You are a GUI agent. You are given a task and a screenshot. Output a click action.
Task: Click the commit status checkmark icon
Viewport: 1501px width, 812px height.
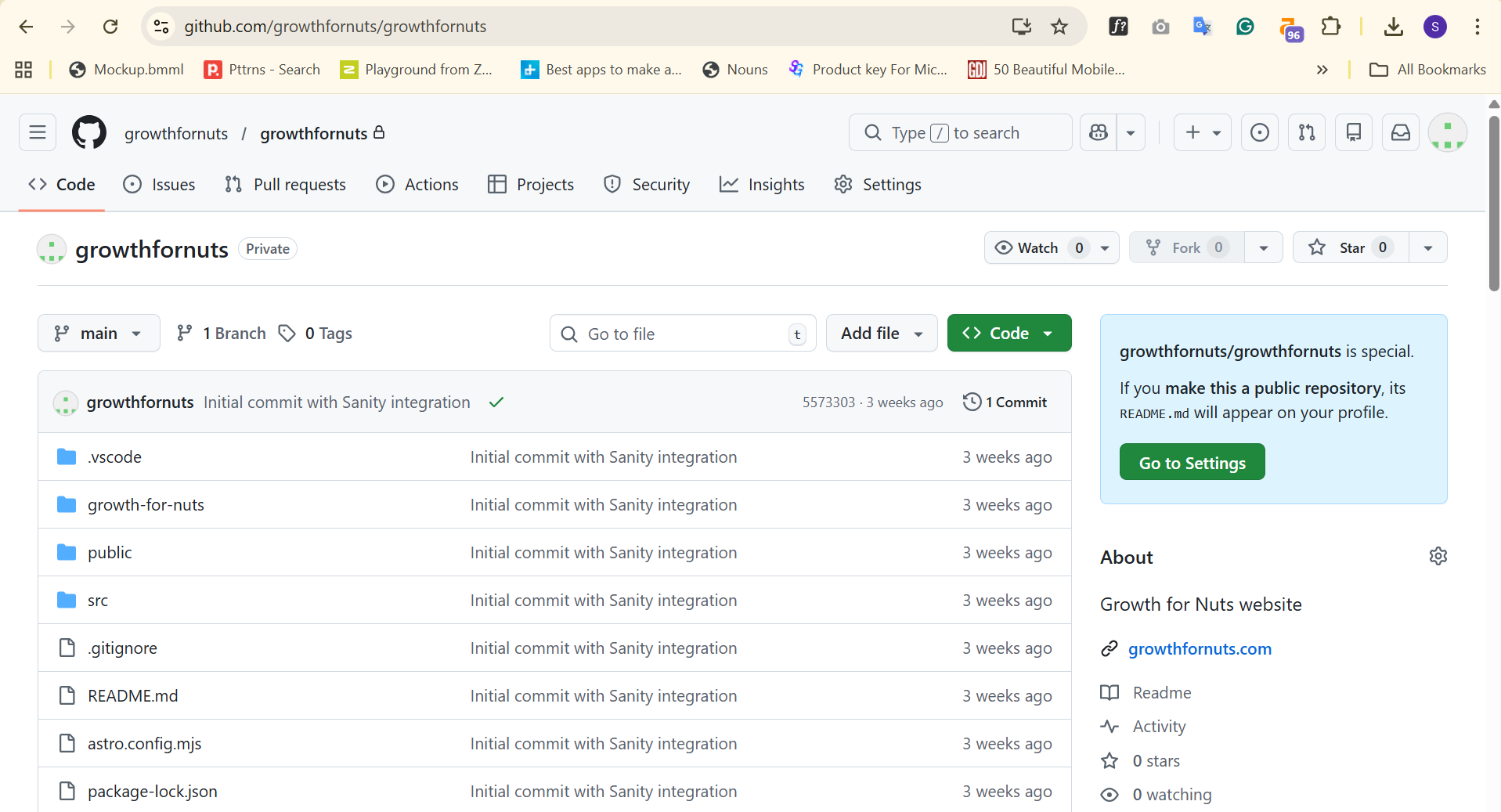[496, 402]
